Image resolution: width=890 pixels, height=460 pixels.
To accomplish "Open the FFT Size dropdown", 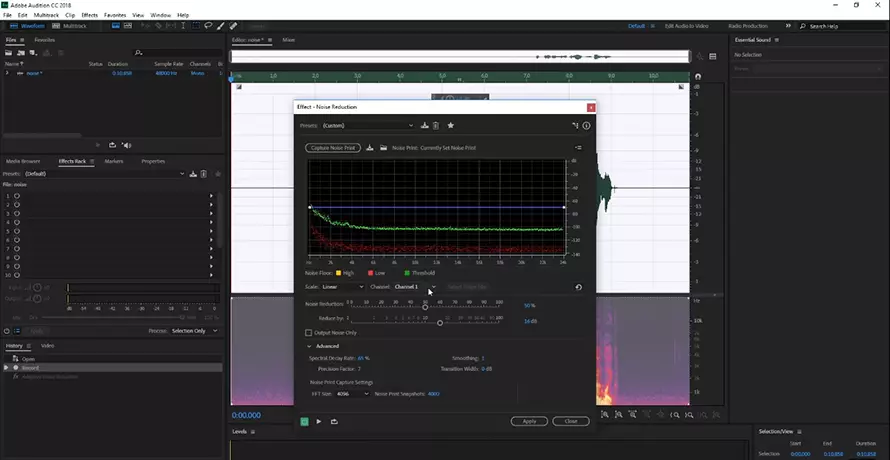I will pyautogui.click(x=353, y=394).
